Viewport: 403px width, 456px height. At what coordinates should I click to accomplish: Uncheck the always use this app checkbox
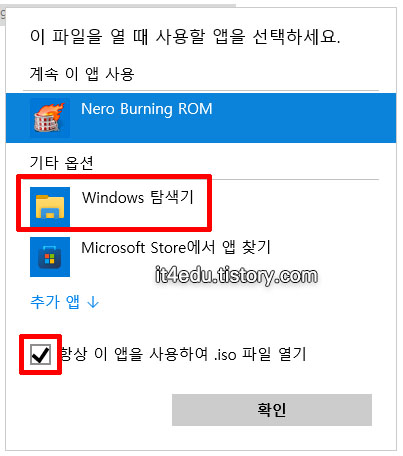pos(40,354)
